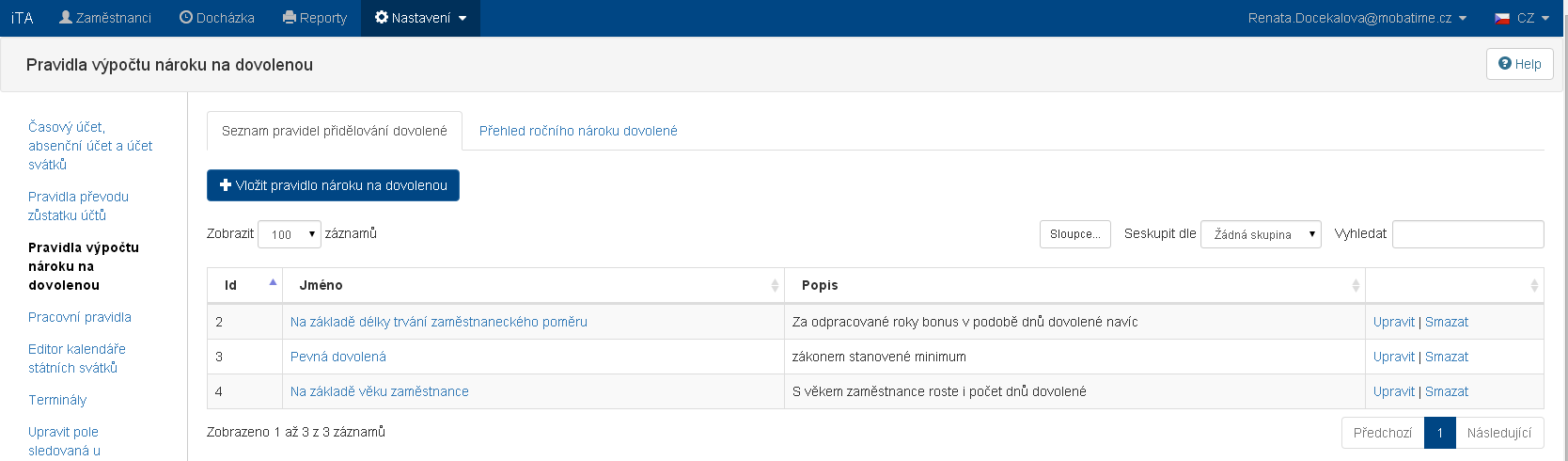Open the Seskupit dle group dropdown
This screenshot has width=1568, height=461.
[1261, 234]
